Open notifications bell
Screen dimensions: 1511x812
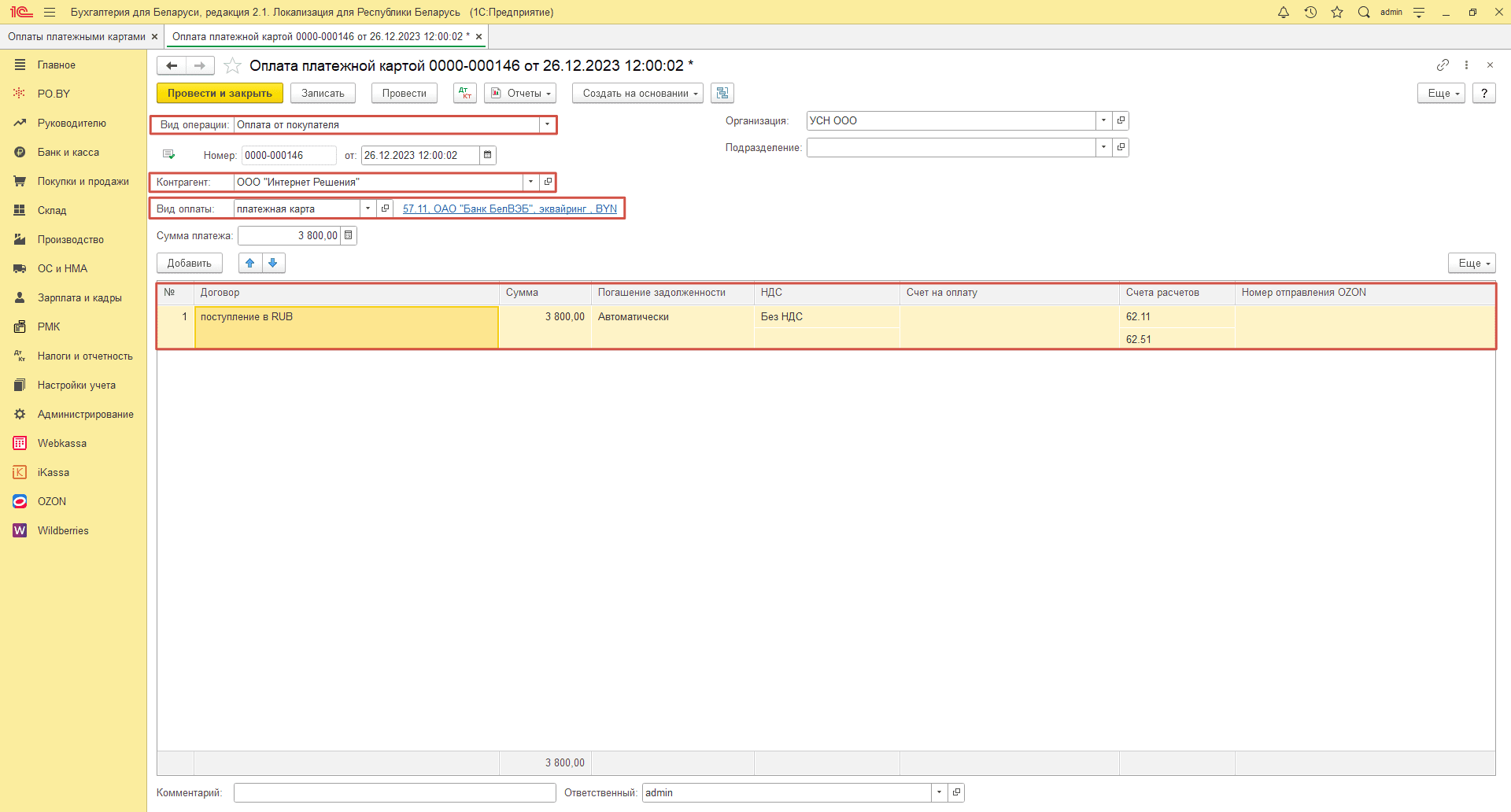pos(1284,12)
